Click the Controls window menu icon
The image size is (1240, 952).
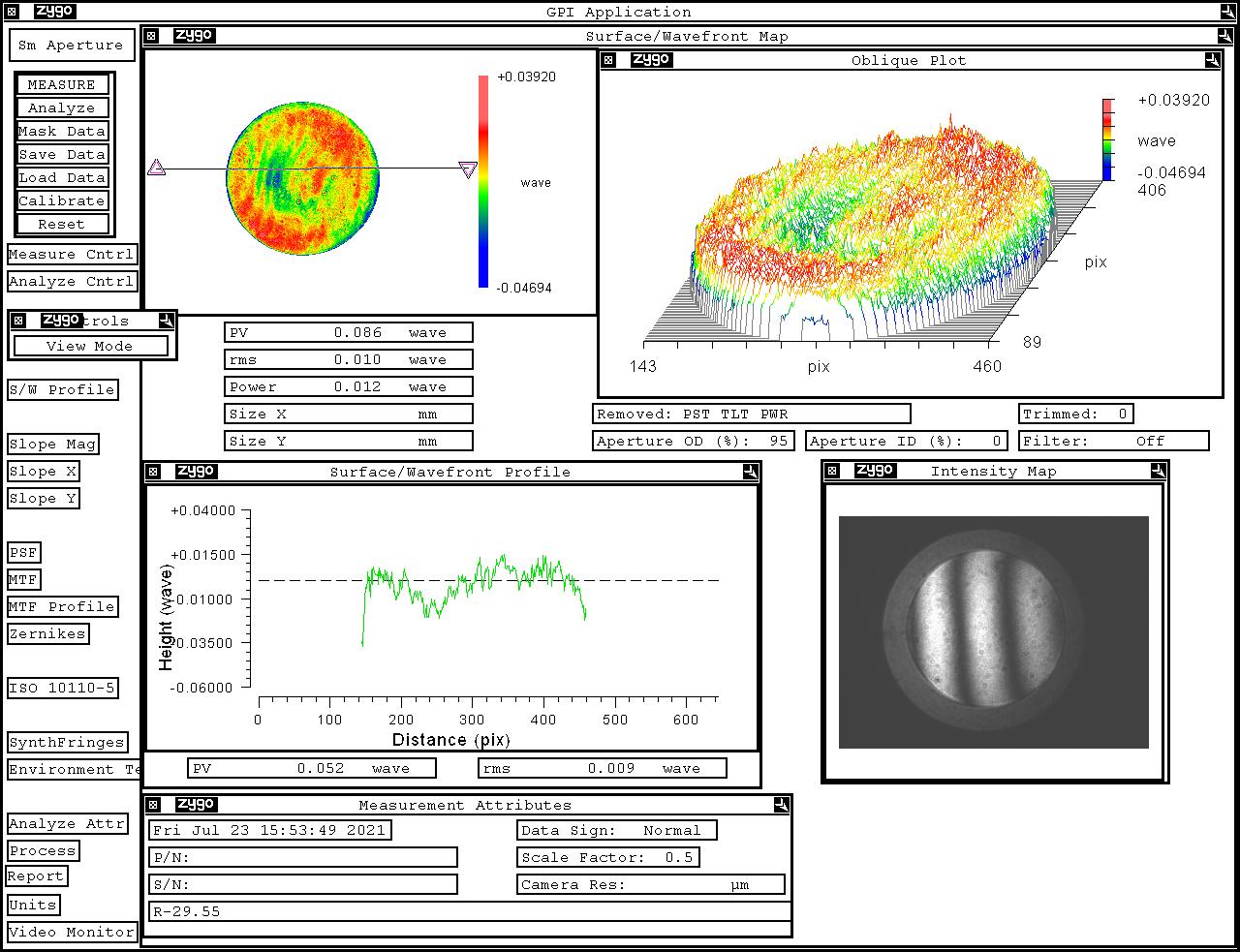click(x=18, y=321)
